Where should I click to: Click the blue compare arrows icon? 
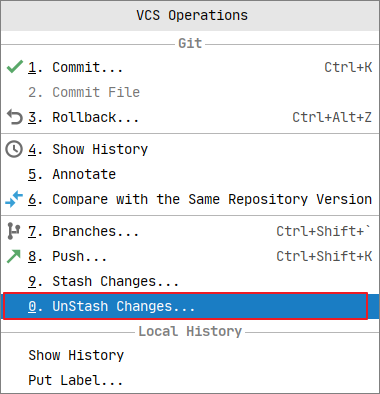14,199
